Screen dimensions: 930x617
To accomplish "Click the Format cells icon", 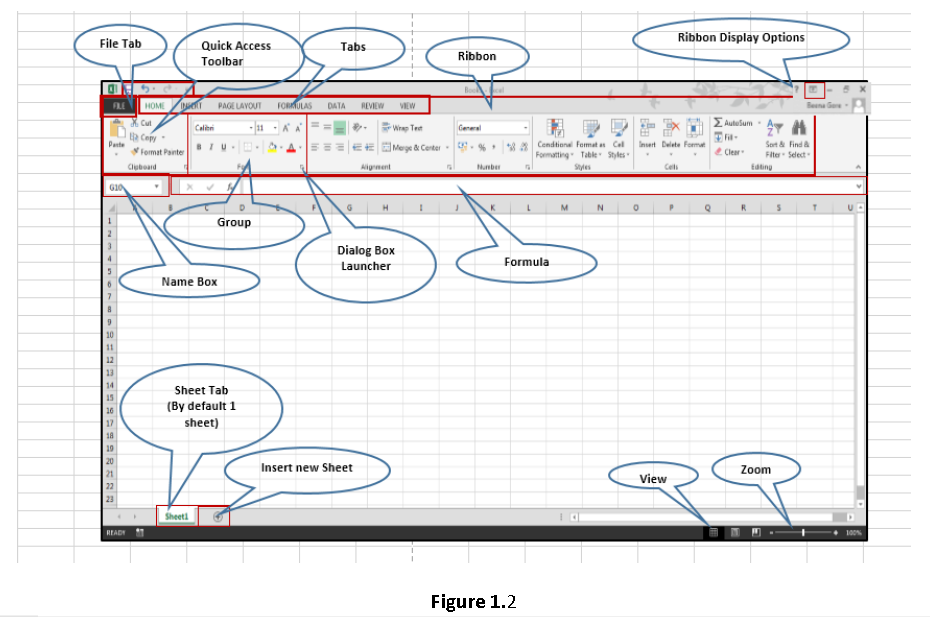I will coord(695,128).
